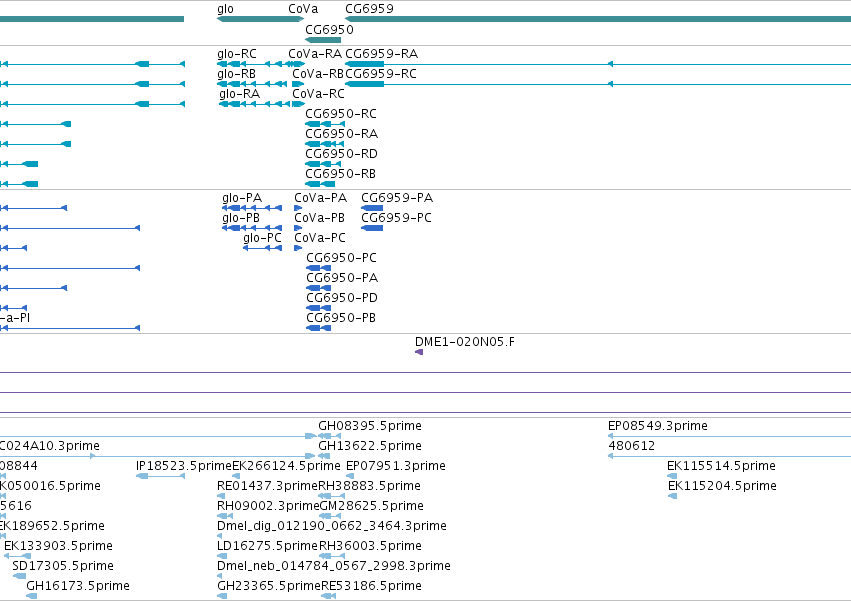
Task: Select the CG6950-PA protein feature
Action: tap(319, 288)
